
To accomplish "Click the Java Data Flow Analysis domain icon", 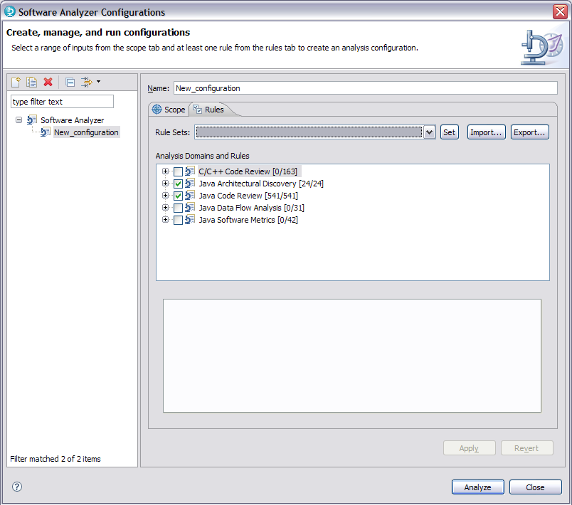I will 190,208.
